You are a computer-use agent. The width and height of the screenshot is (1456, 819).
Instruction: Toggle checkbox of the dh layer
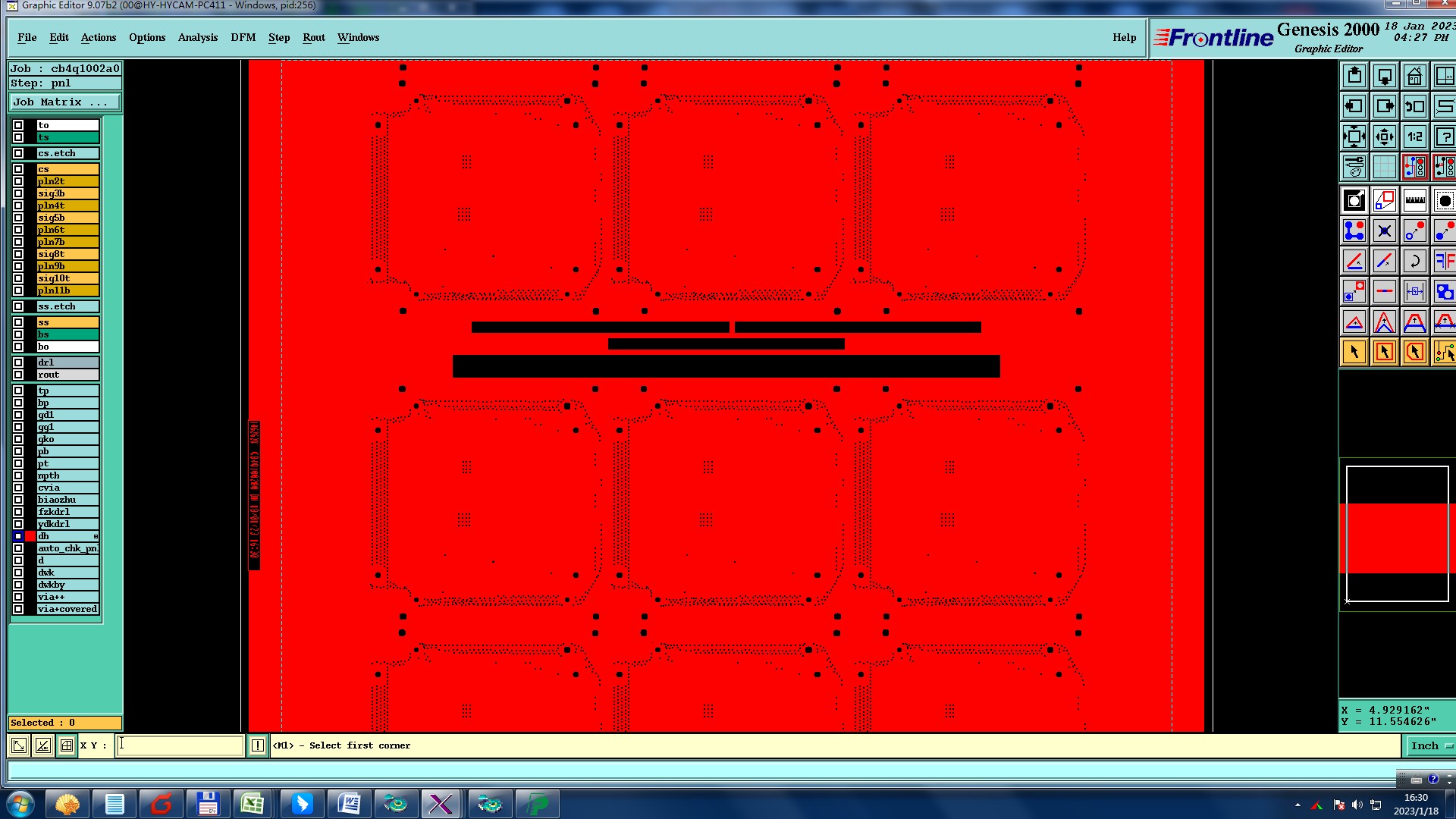tap(18, 536)
